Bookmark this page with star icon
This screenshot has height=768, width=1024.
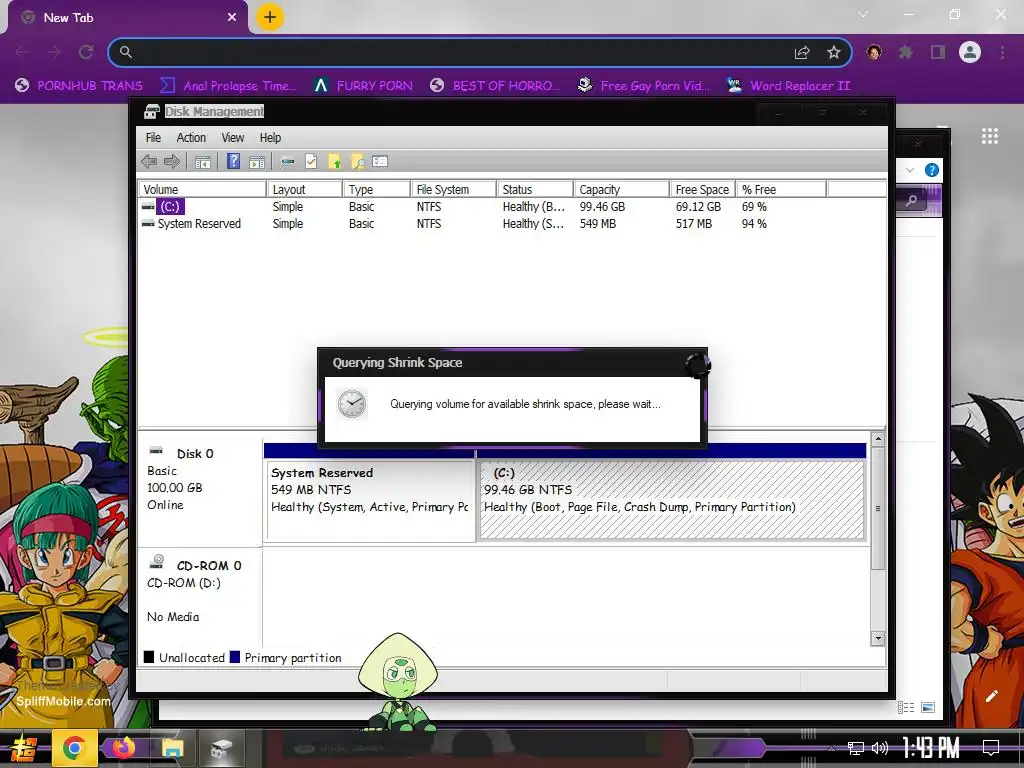point(833,52)
